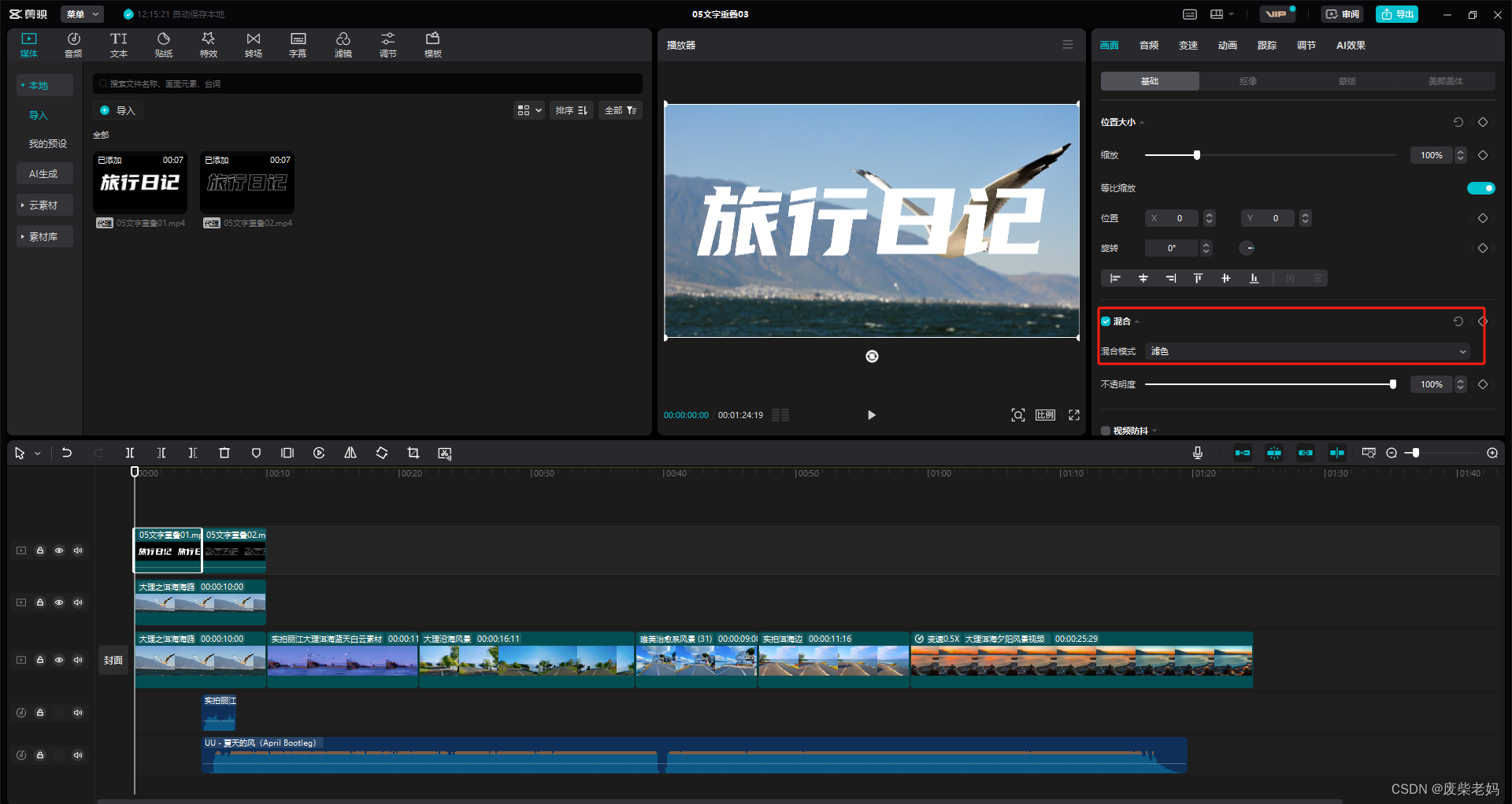This screenshot has width=1512, height=804.
Task: Click the microphone record voiceover icon
Action: (x=1198, y=453)
